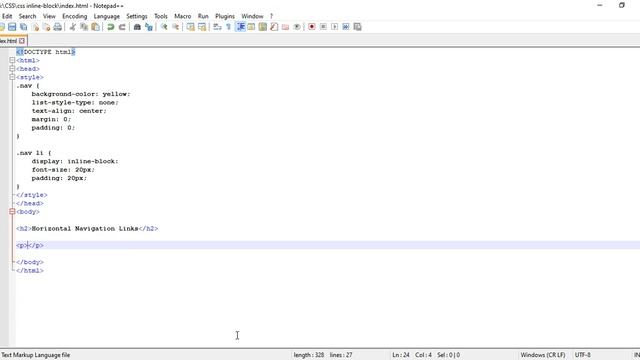Click 'Sel : 0 | 0' in the status bar
The height and width of the screenshot is (360, 640).
[449, 355]
